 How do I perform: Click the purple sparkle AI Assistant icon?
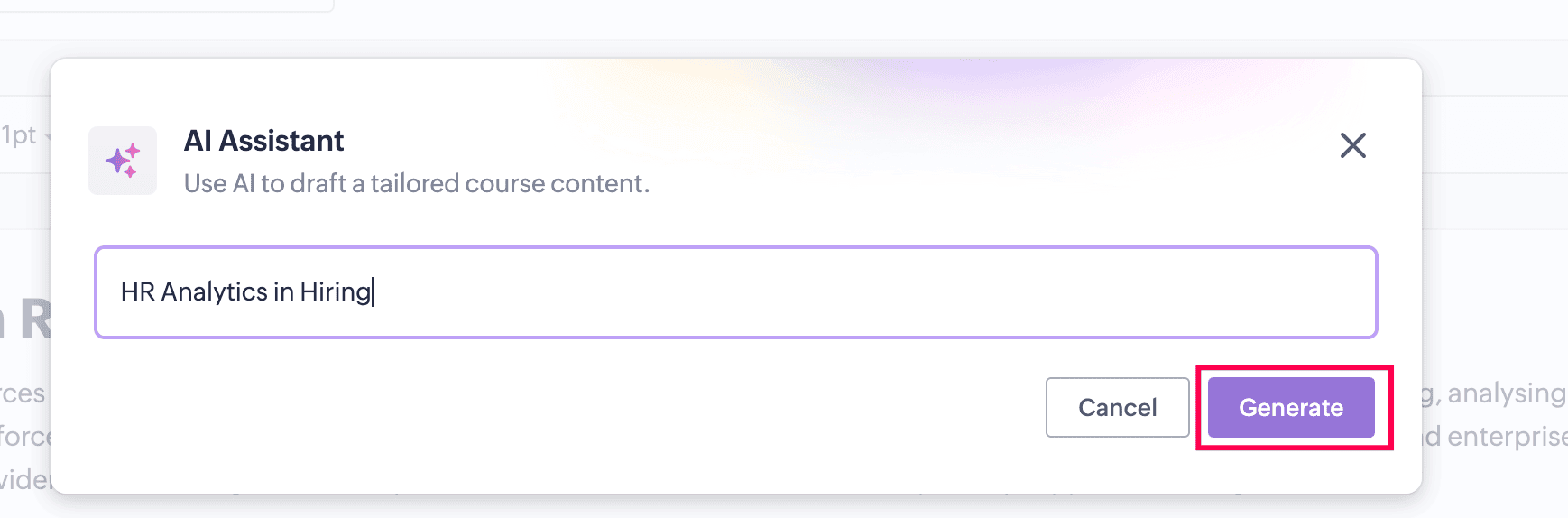[123, 161]
